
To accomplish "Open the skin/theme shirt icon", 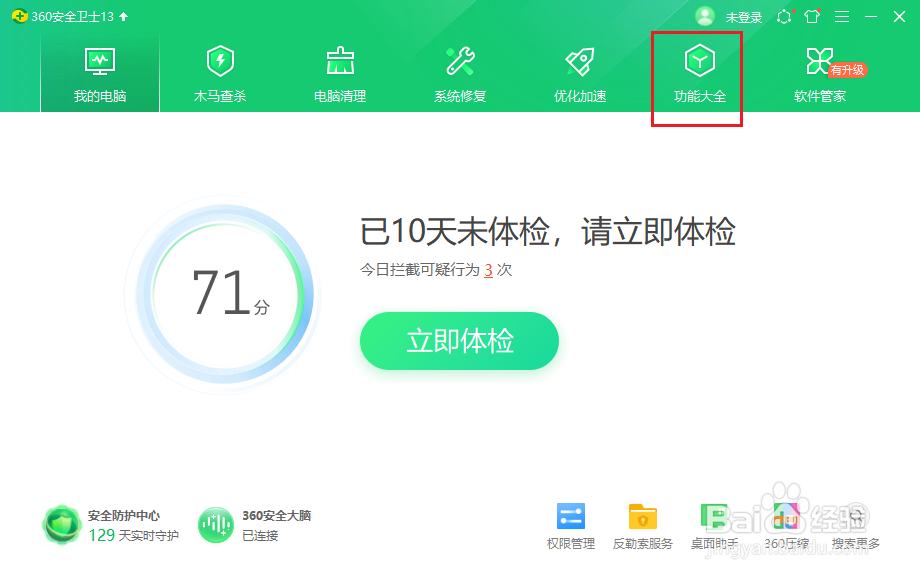I will click(x=812, y=16).
